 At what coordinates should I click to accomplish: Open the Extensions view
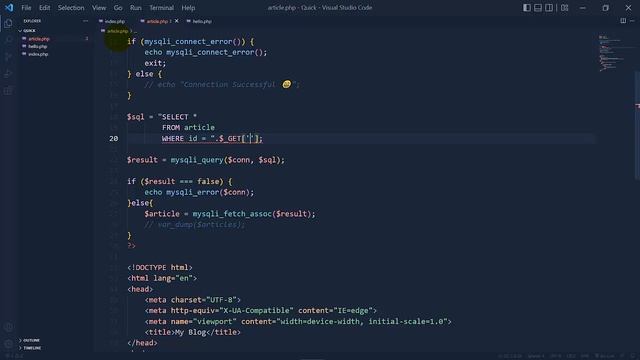[8, 91]
